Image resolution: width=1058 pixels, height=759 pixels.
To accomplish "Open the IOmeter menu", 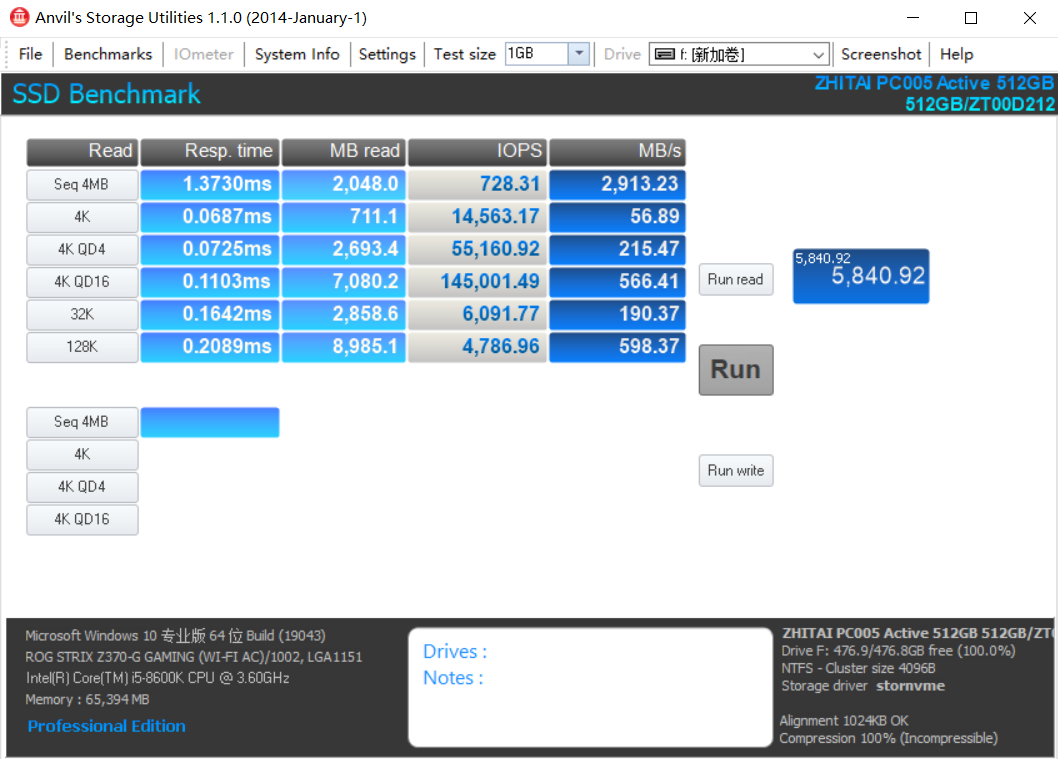I will point(203,54).
